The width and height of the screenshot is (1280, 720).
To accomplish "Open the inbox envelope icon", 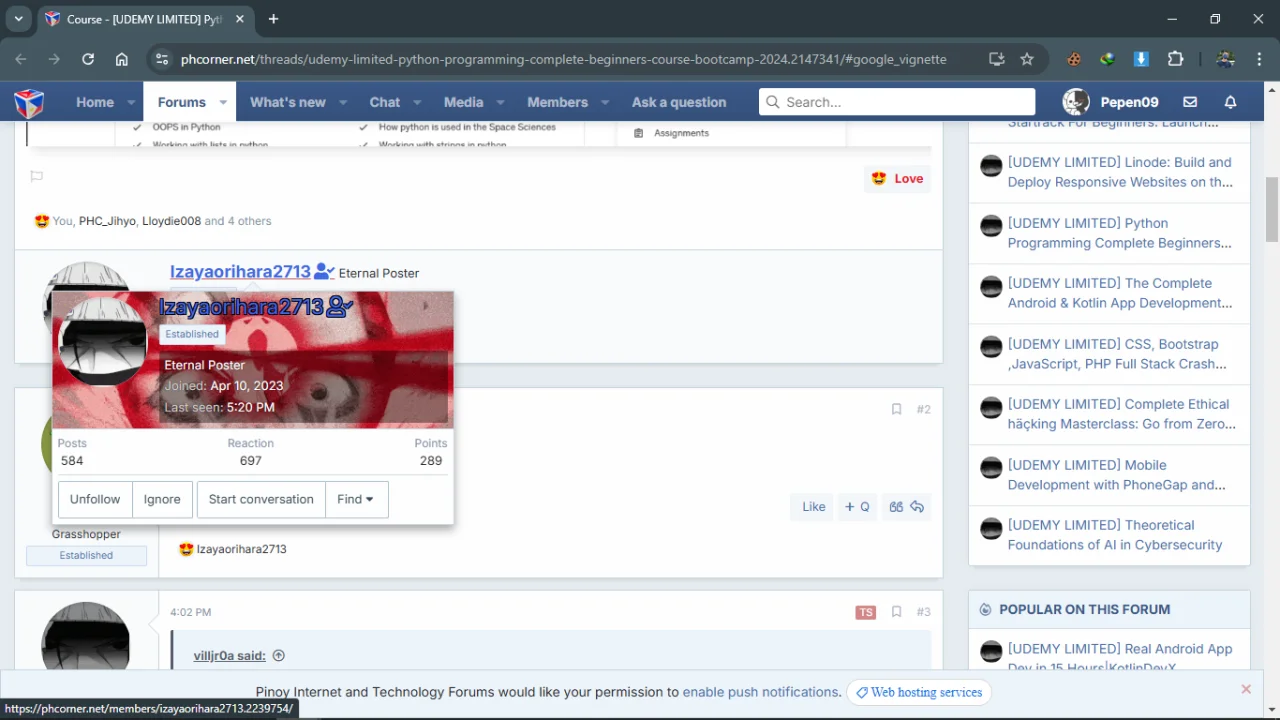I will [1190, 102].
